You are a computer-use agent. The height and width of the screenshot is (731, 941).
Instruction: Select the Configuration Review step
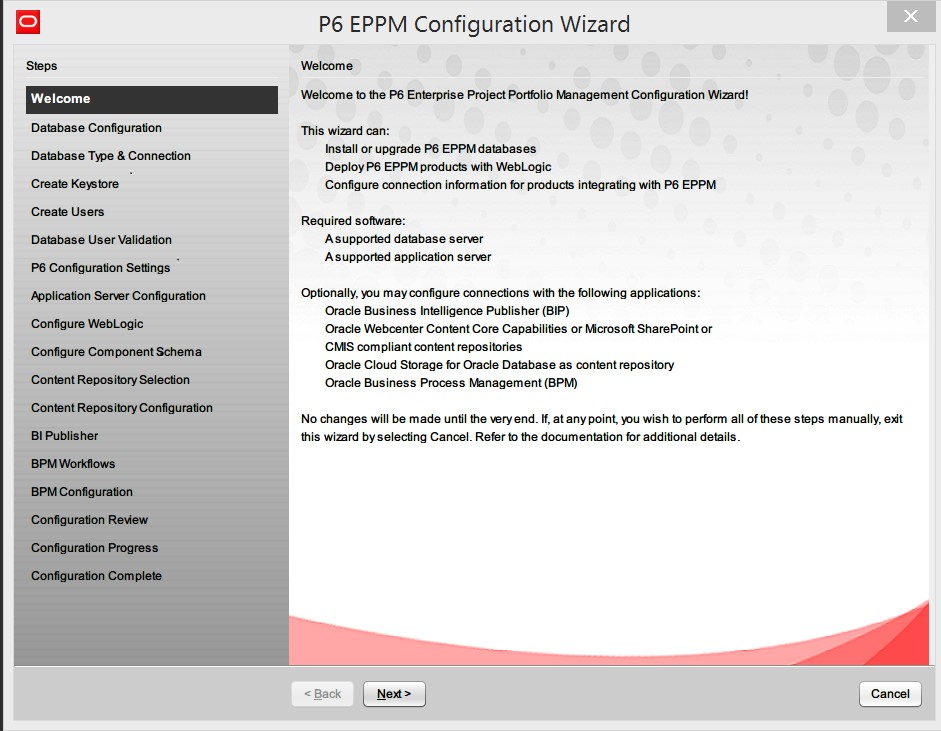(x=89, y=520)
